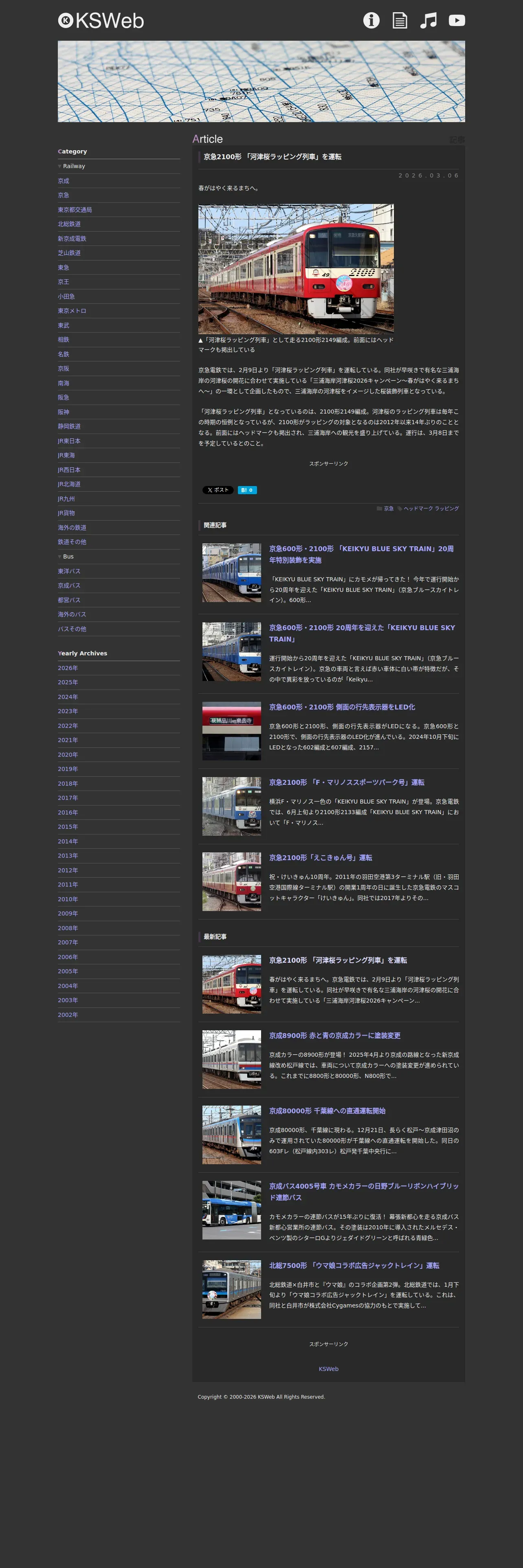The height and width of the screenshot is (1568, 523).
Task: Open the 2011年 yearly archive
Action: click(x=68, y=885)
